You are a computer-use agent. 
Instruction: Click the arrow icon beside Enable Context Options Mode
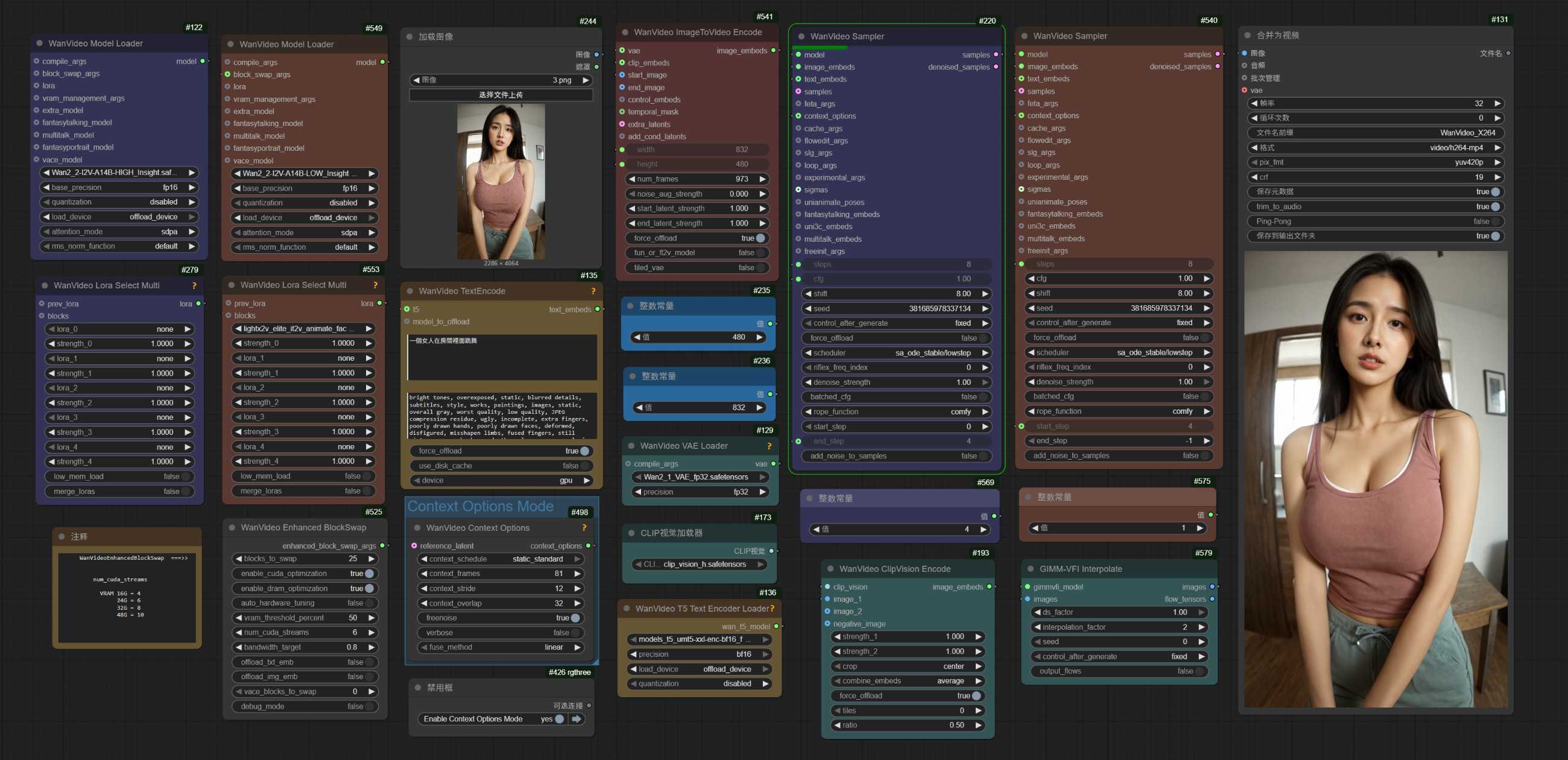pos(577,719)
